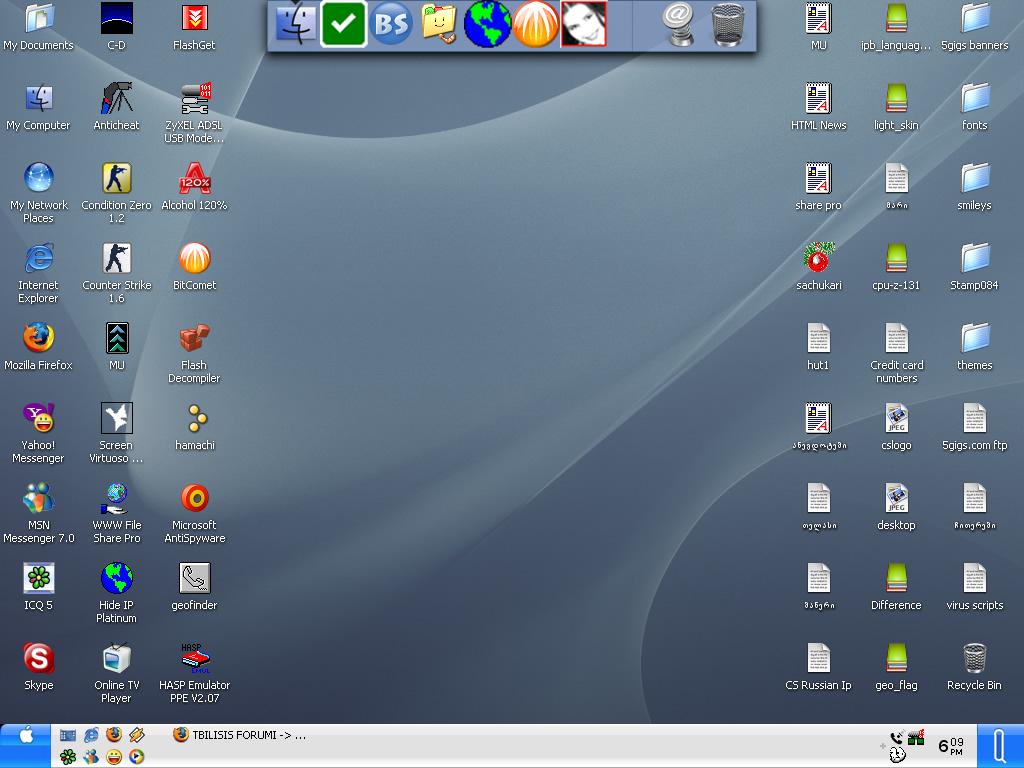The image size is (1024, 768).
Task: Open smiley folder icon in top dock
Action: (x=438, y=24)
